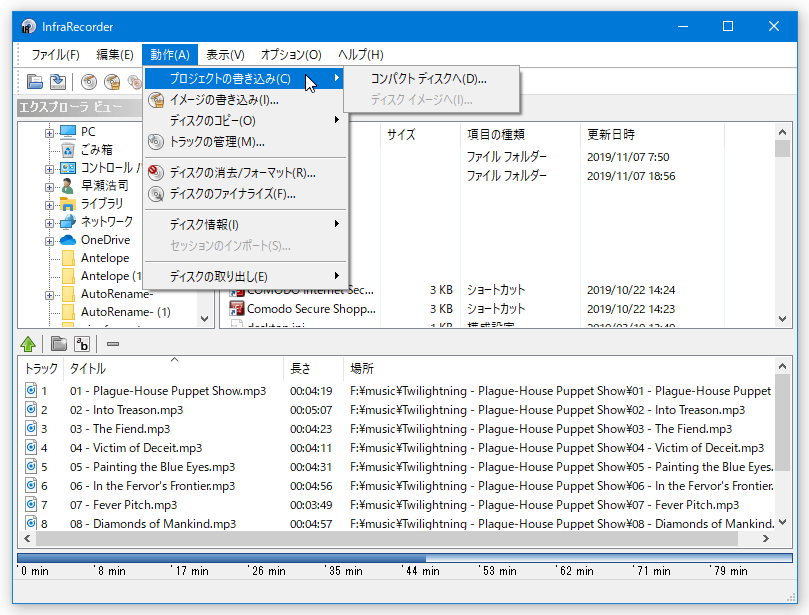Click the disc icon beside イメージの書き込み

click(156, 100)
